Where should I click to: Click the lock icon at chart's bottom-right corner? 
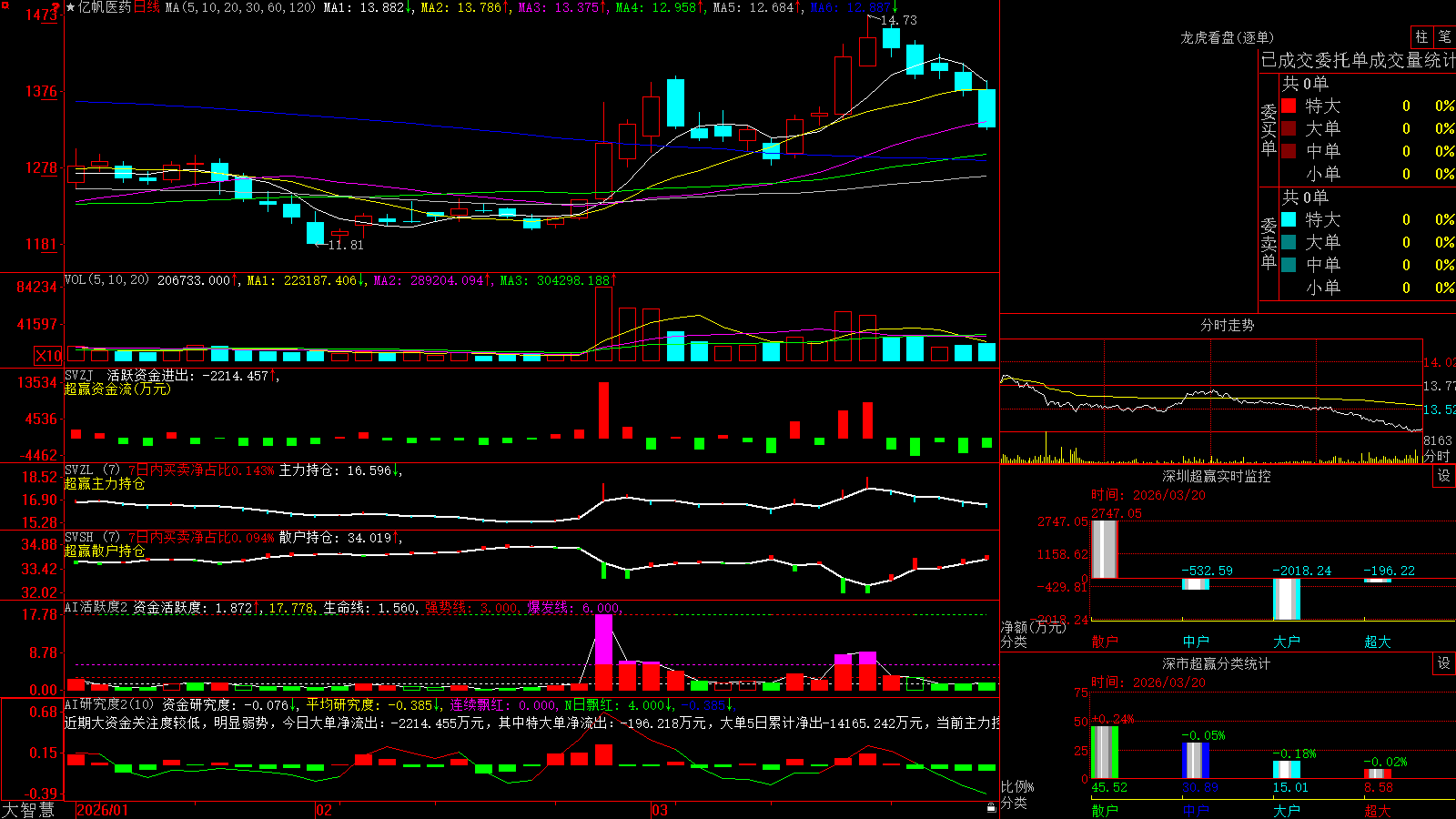(992, 807)
